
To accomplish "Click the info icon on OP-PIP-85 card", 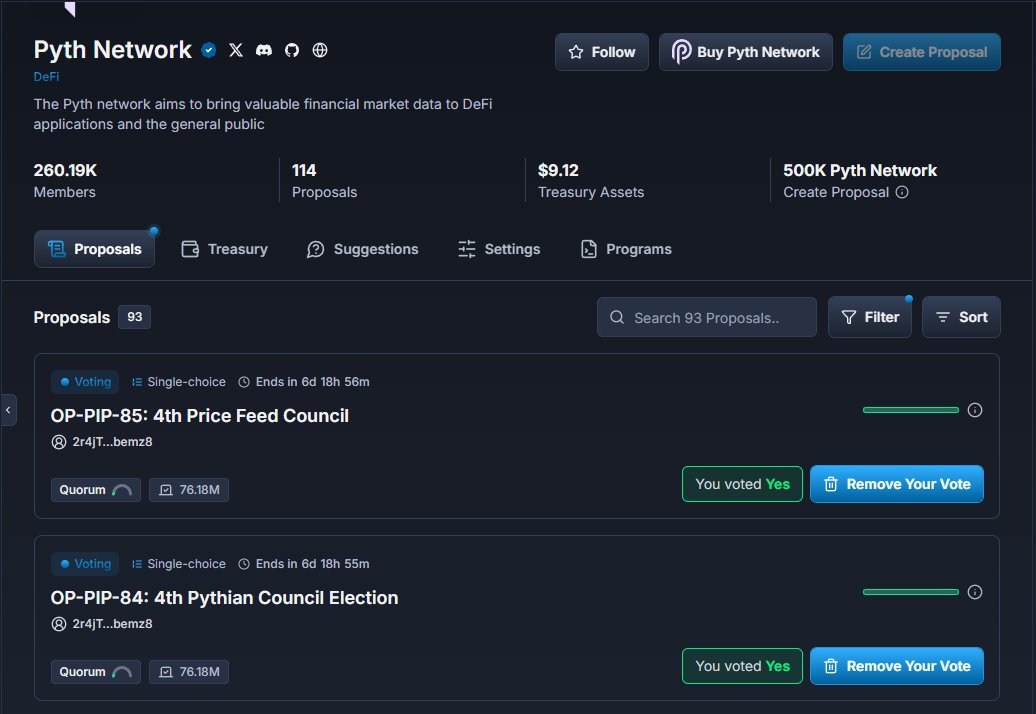I will pos(975,410).
